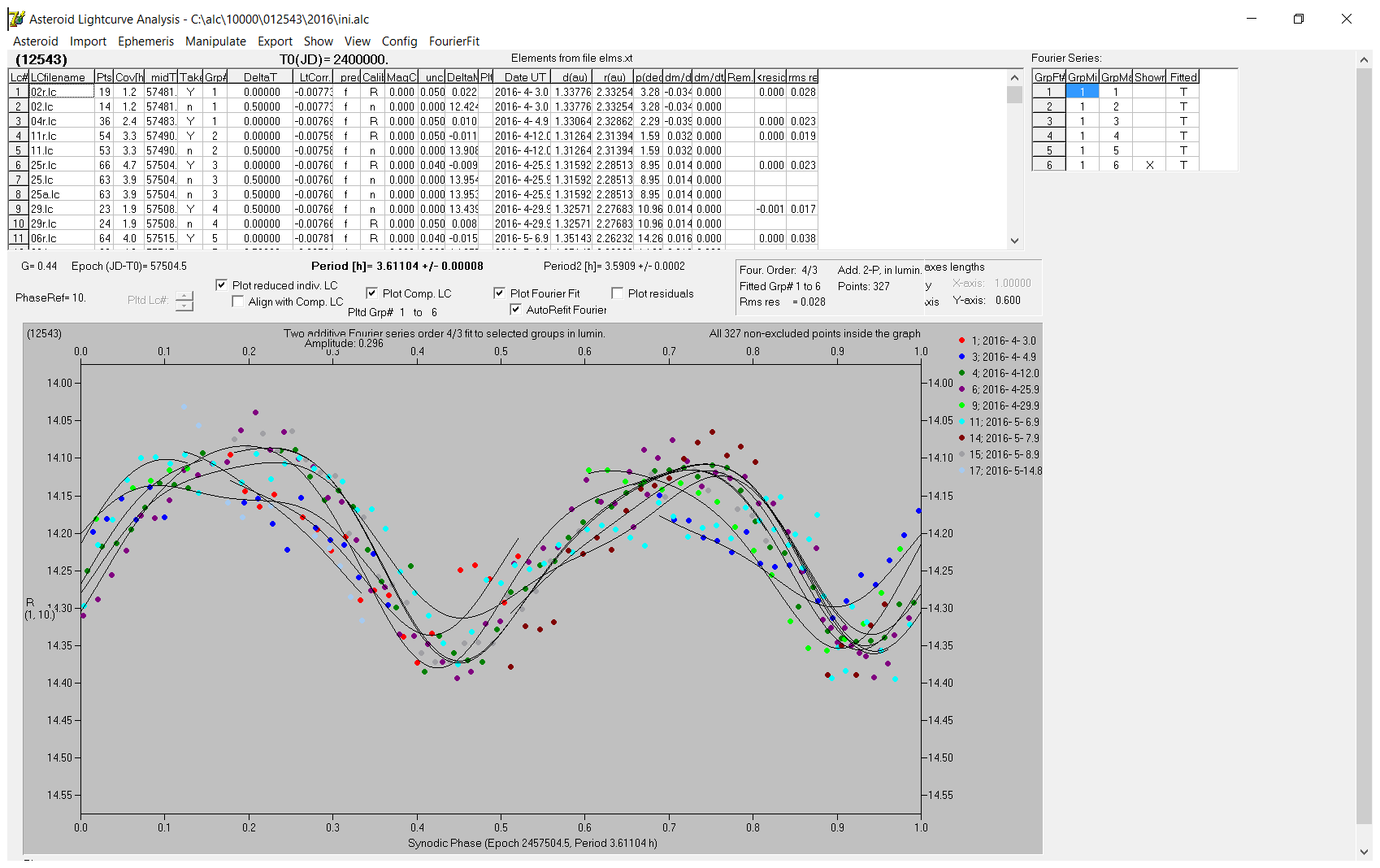Open the Manipulate menu
Viewport: 1380px width, 868px height.
tap(215, 41)
